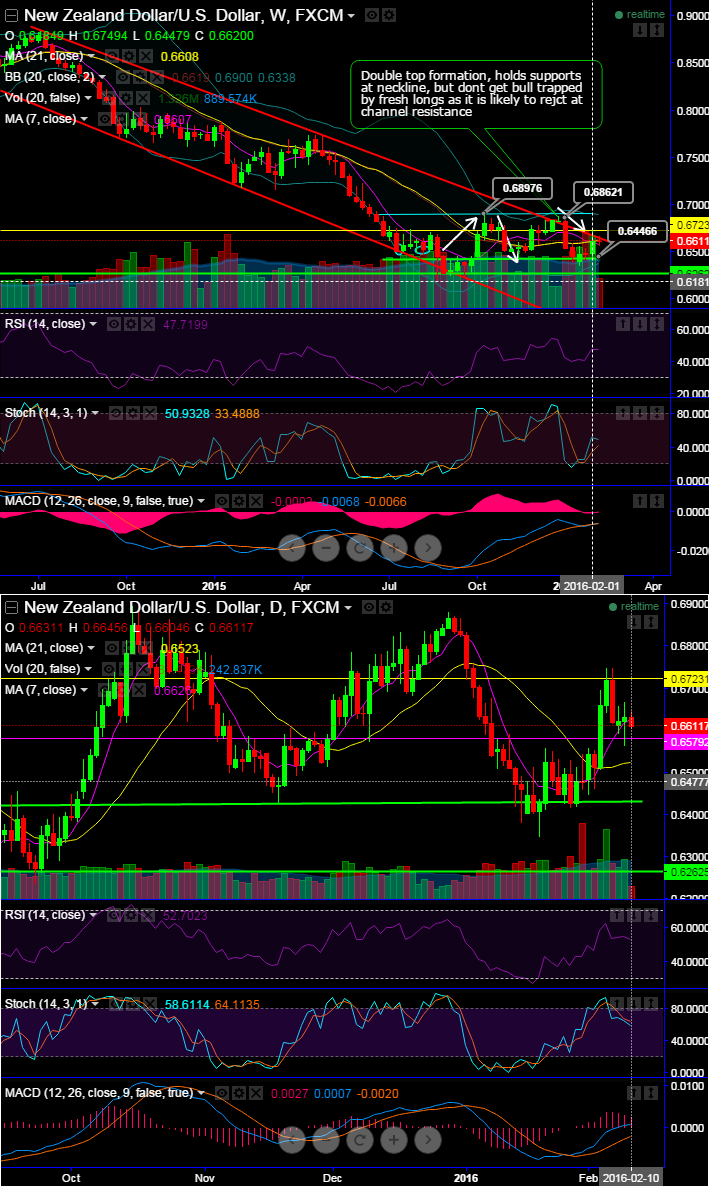
Task: Toggle visibility of weekly MACD indicator
Action: [x=222, y=501]
